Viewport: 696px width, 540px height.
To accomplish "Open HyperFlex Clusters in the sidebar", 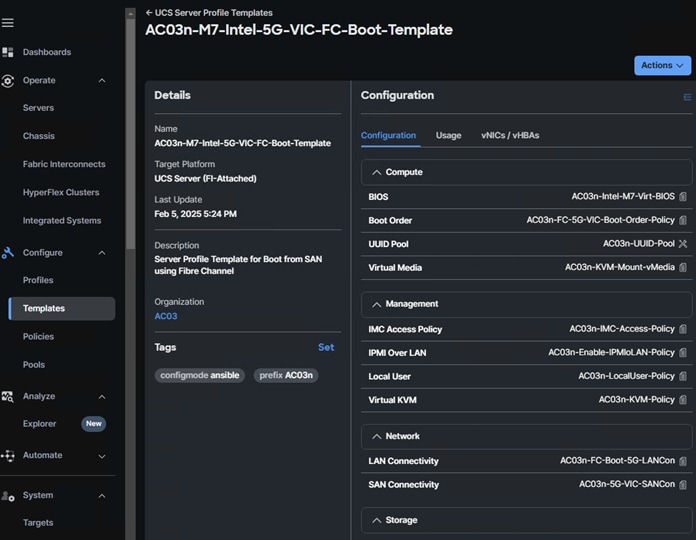I will click(61, 192).
